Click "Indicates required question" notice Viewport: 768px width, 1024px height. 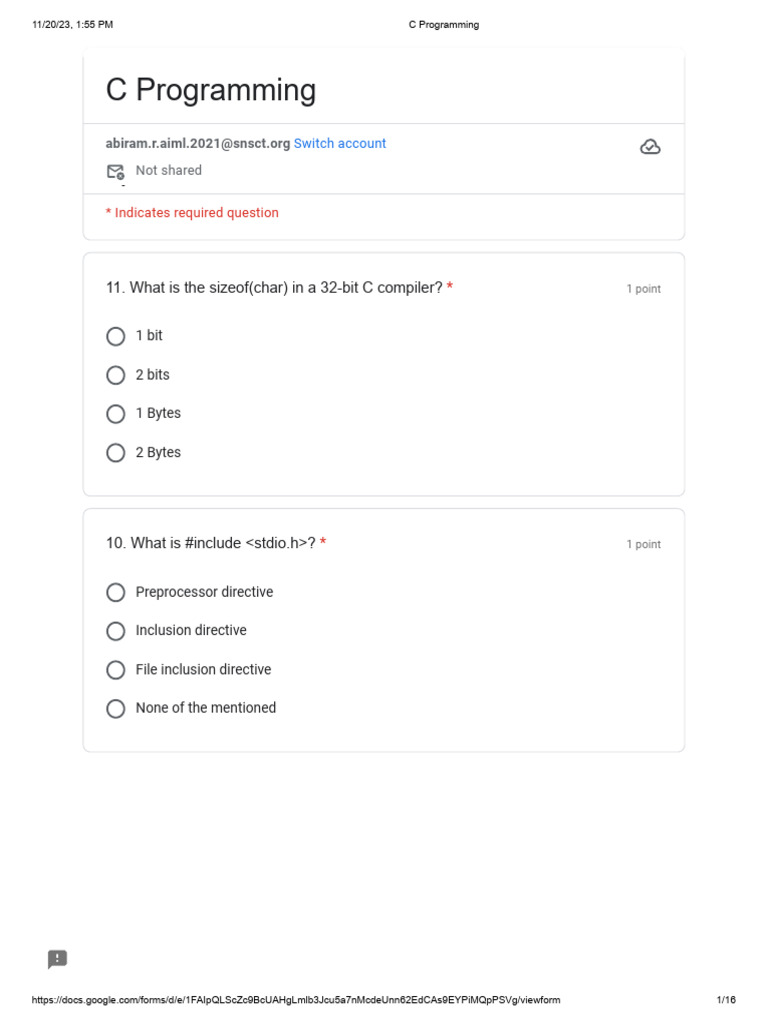(x=196, y=213)
